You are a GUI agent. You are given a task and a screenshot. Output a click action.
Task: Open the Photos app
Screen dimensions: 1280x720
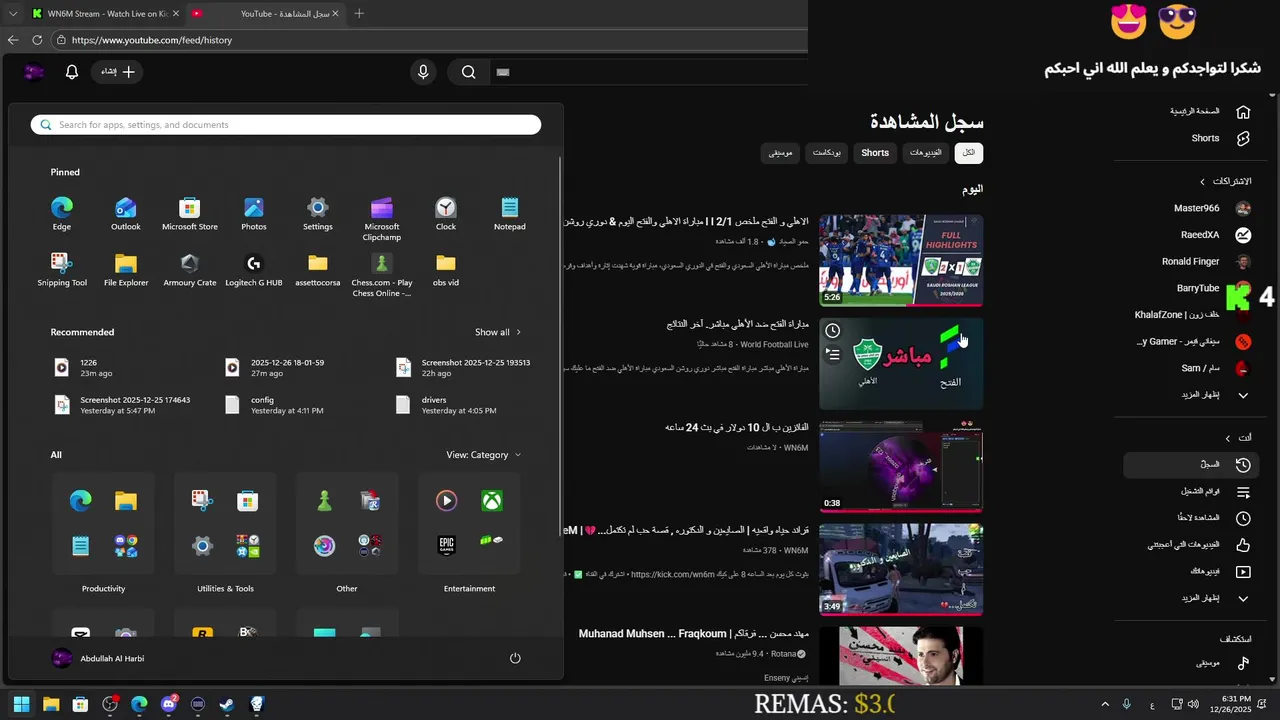coord(254,213)
